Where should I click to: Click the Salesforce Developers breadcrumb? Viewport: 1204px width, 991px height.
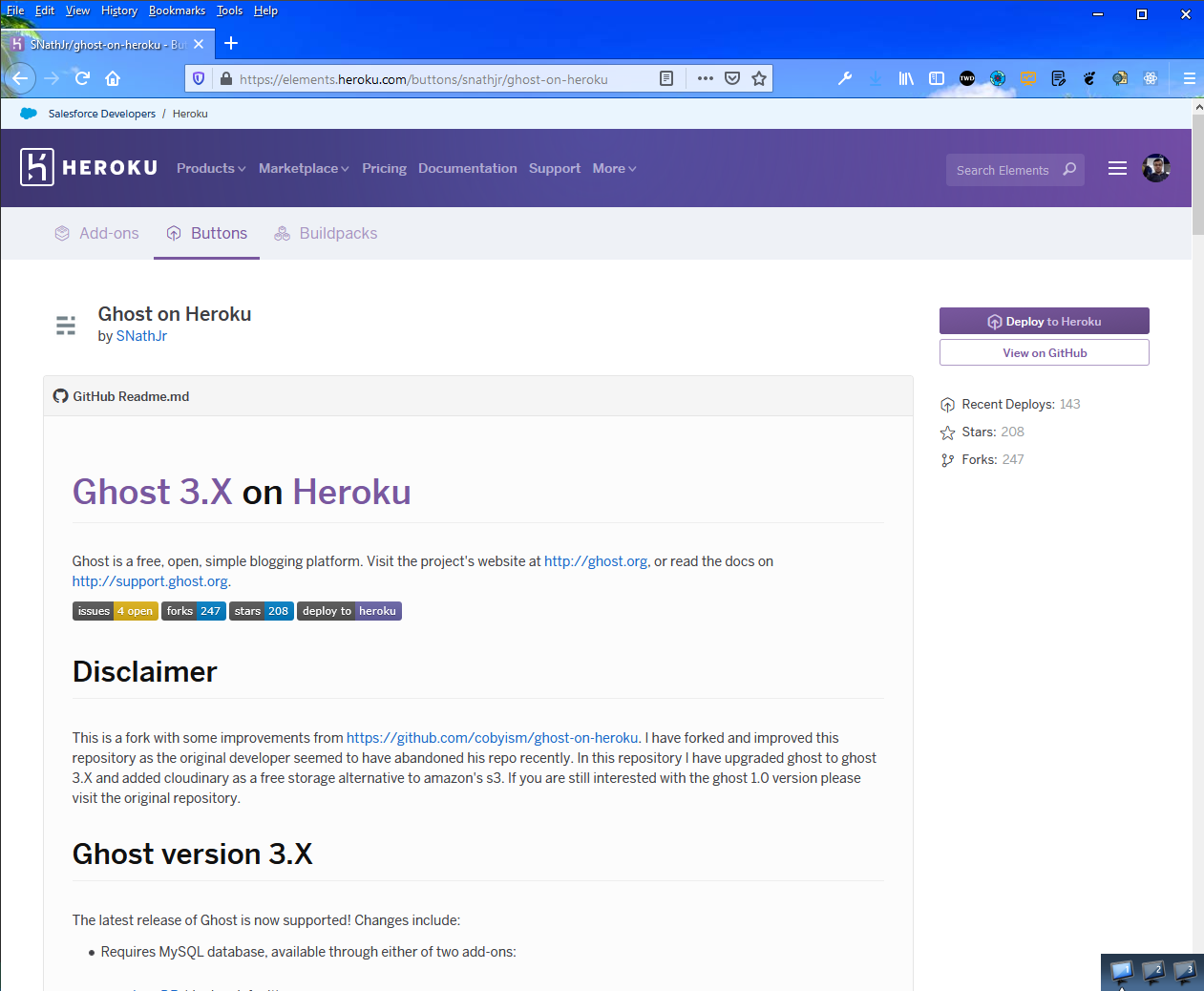click(102, 114)
